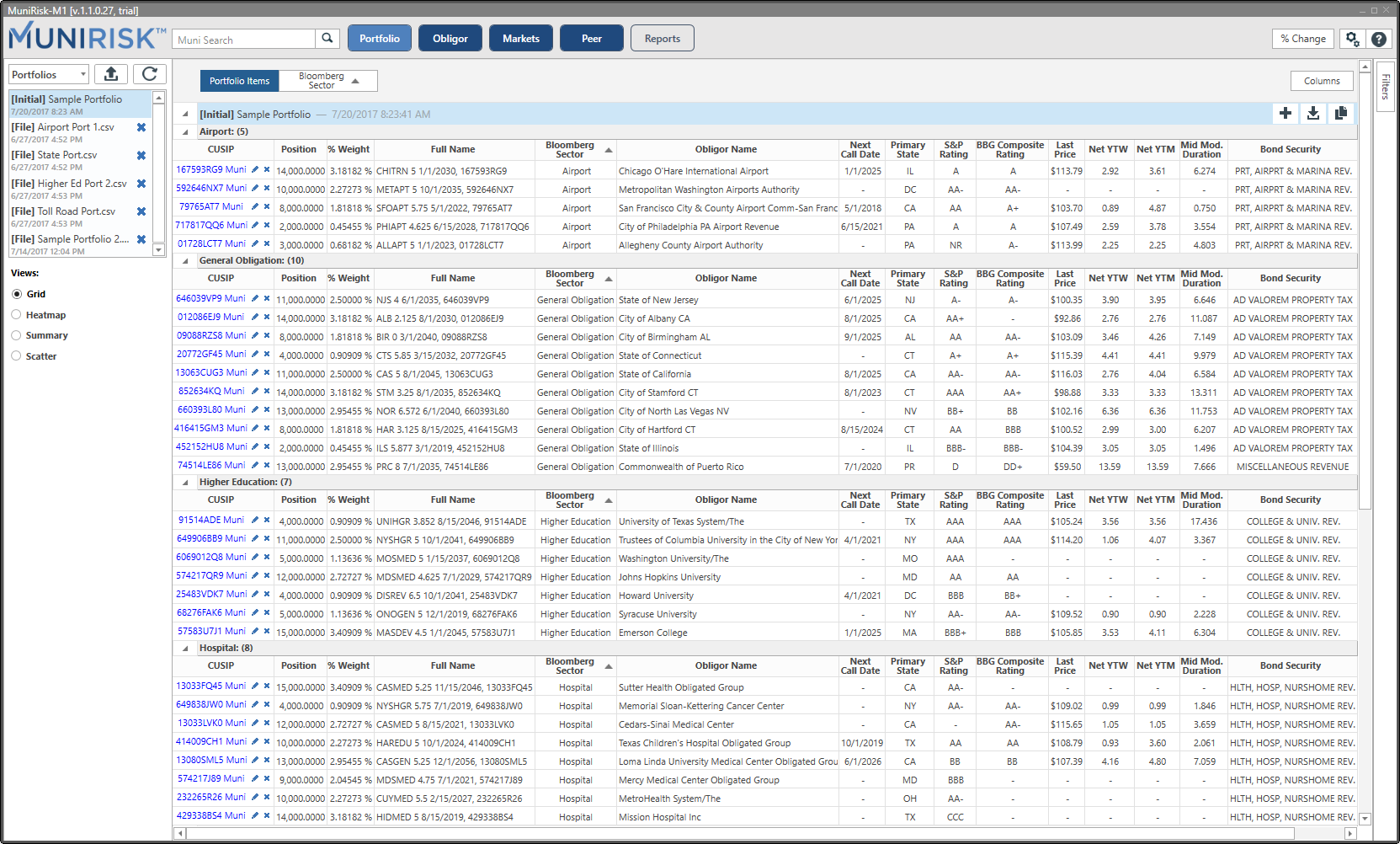Click the S&P Rating column header in Airport table

(954, 150)
